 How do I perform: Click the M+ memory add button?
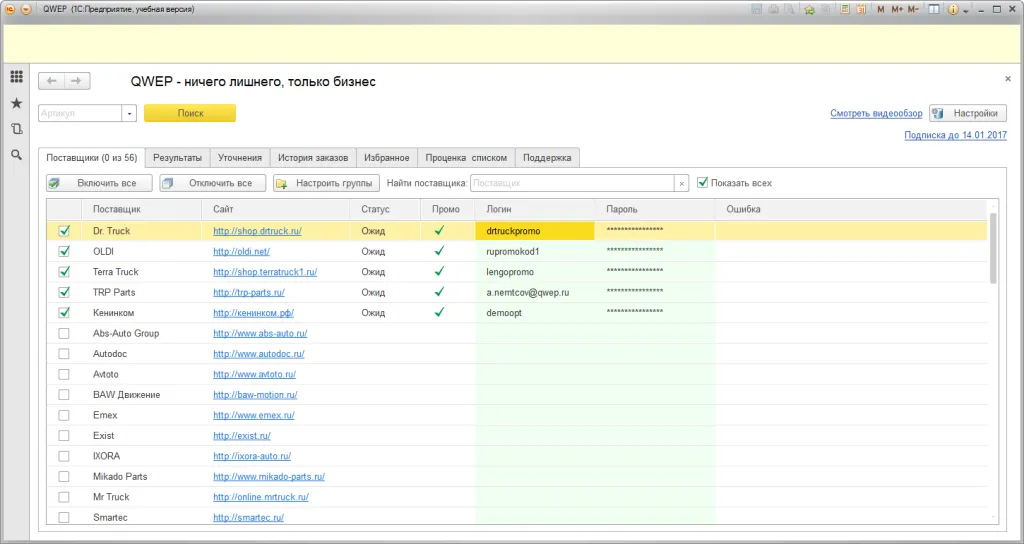(897, 10)
